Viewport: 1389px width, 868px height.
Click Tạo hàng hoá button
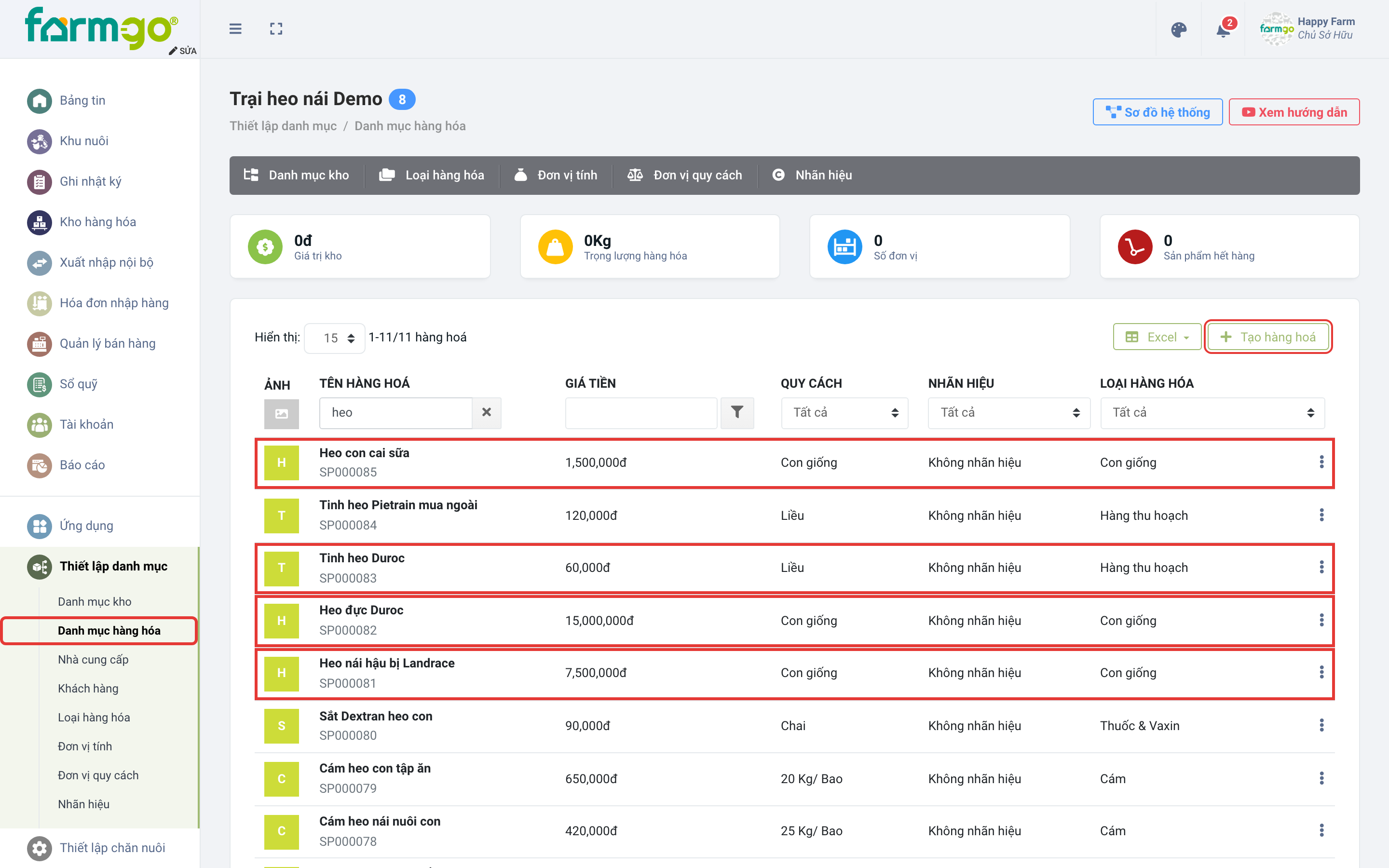click(1268, 337)
